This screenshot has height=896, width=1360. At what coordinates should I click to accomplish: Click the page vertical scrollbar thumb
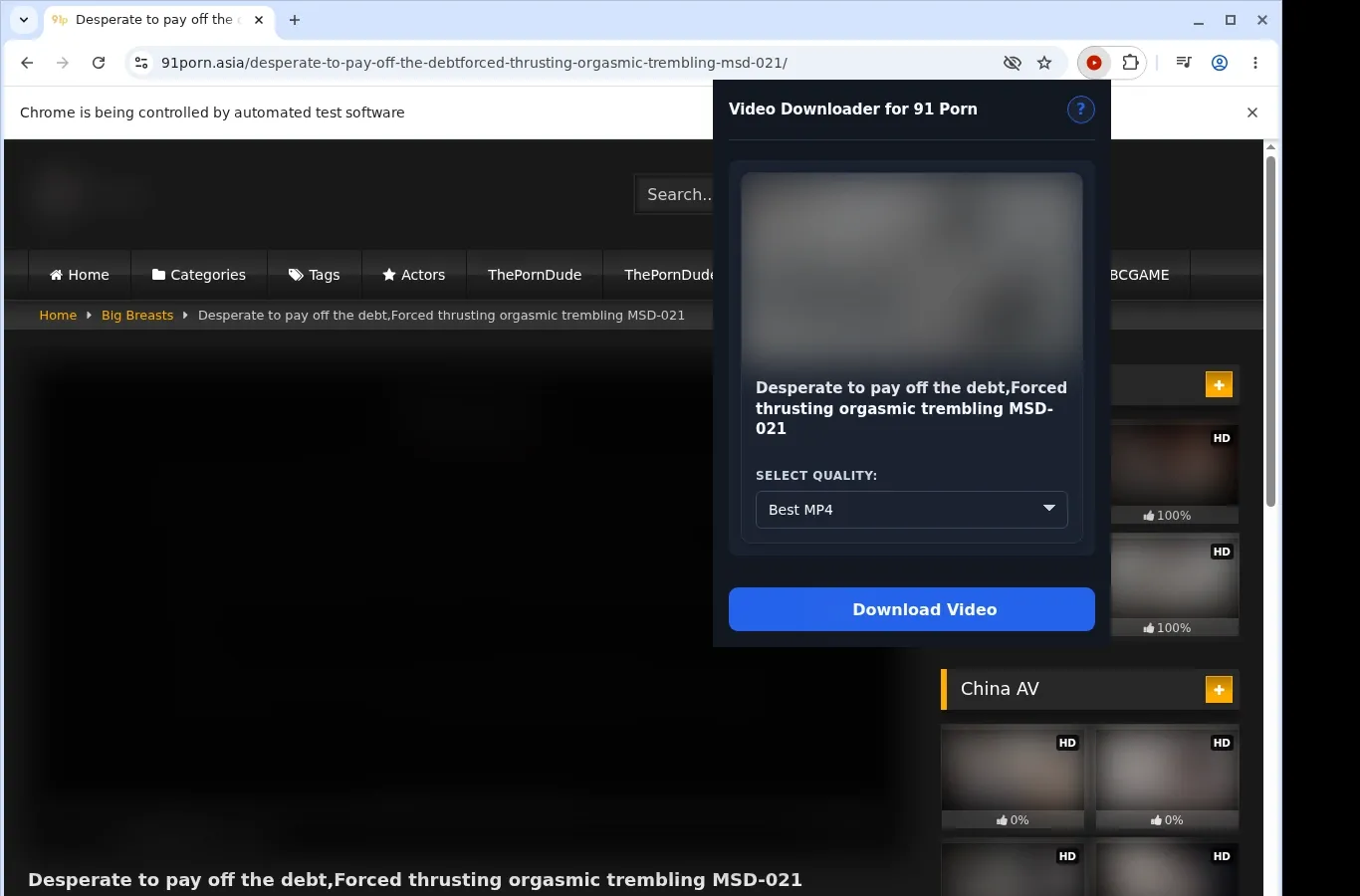pos(1270,331)
